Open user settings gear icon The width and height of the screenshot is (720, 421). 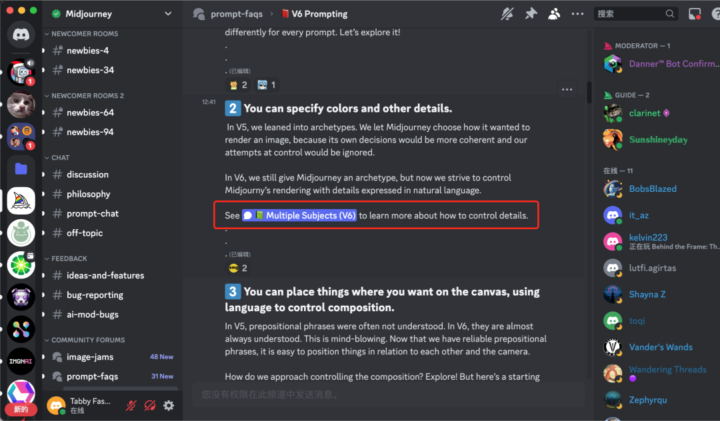[x=169, y=405]
